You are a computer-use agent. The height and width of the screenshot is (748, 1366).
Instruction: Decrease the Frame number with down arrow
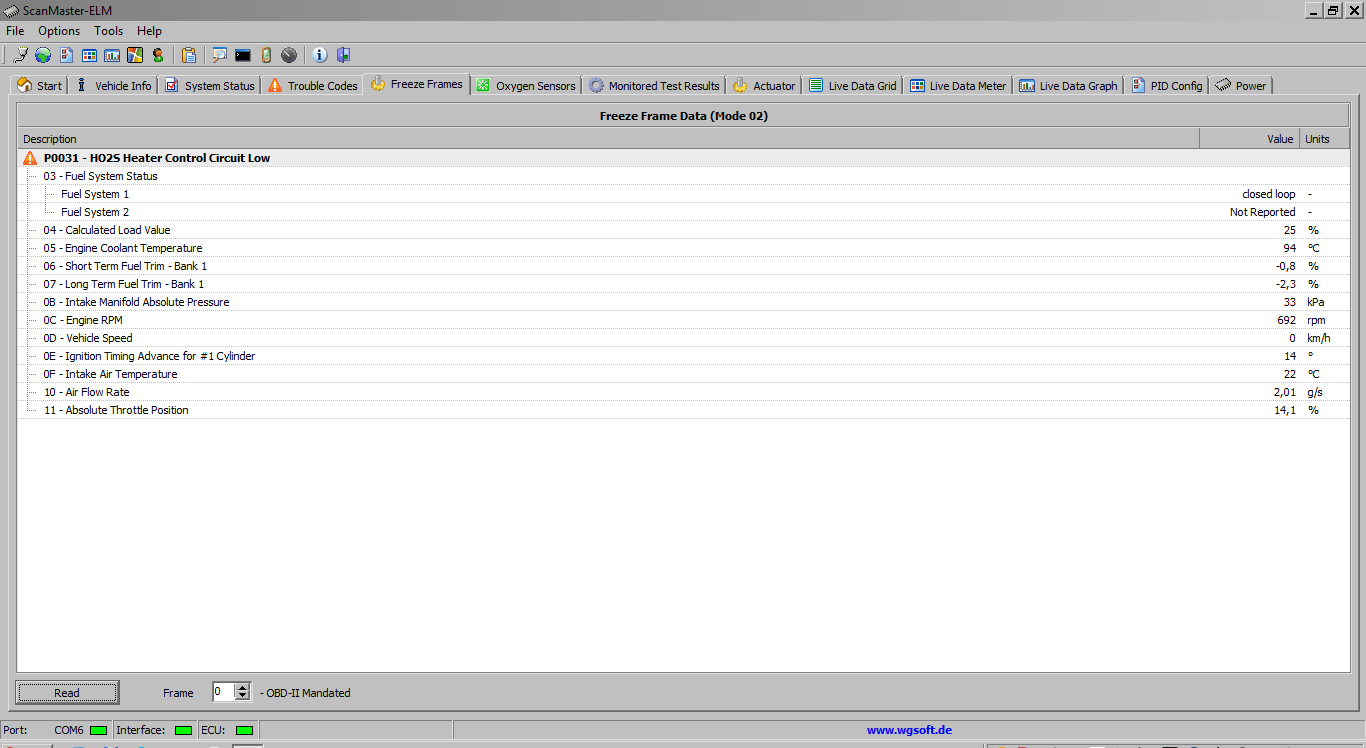pyautogui.click(x=242, y=696)
